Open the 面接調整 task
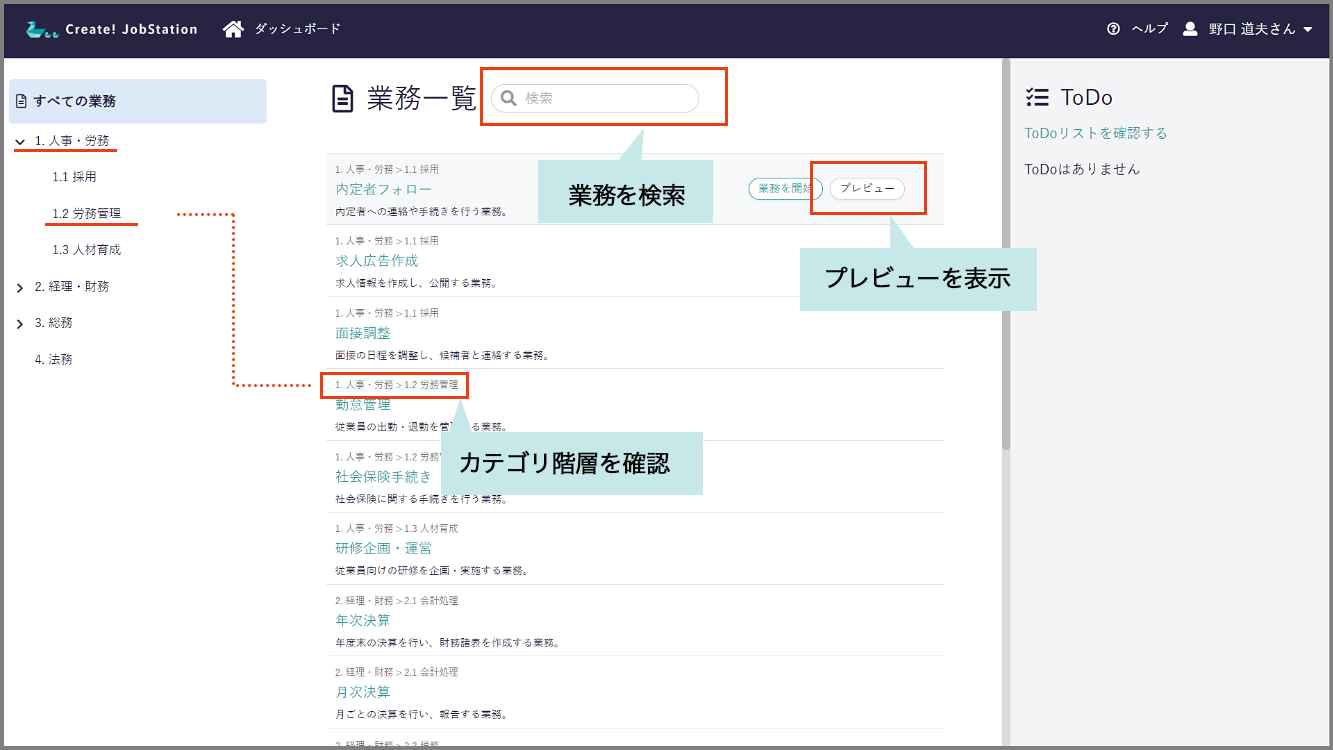 pos(363,333)
